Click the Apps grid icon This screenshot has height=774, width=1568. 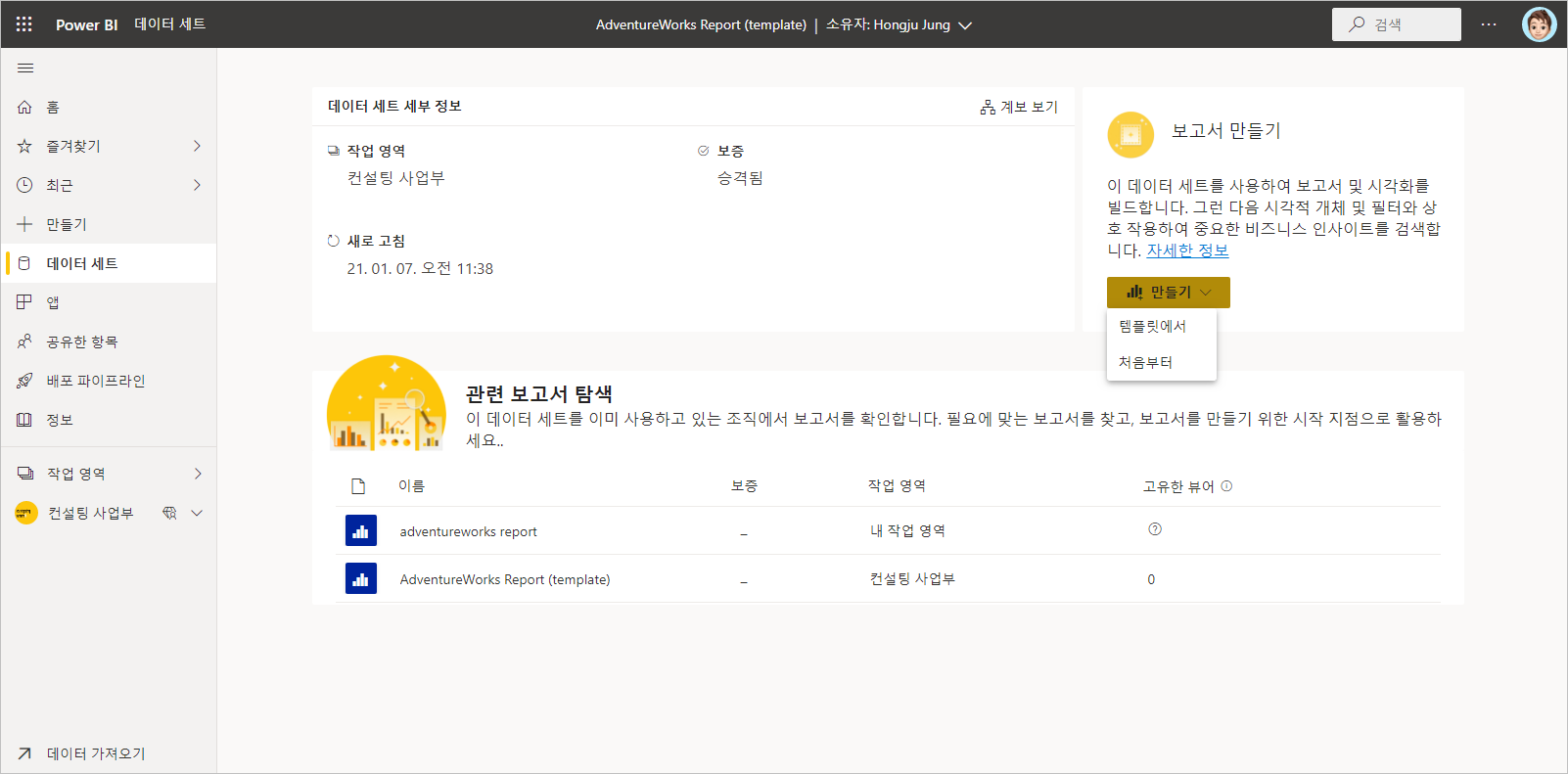click(25, 302)
